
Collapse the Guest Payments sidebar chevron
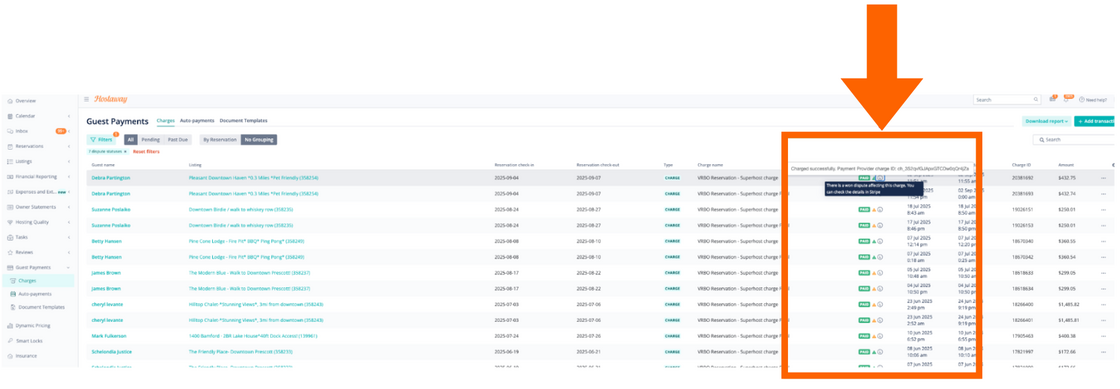click(69, 267)
